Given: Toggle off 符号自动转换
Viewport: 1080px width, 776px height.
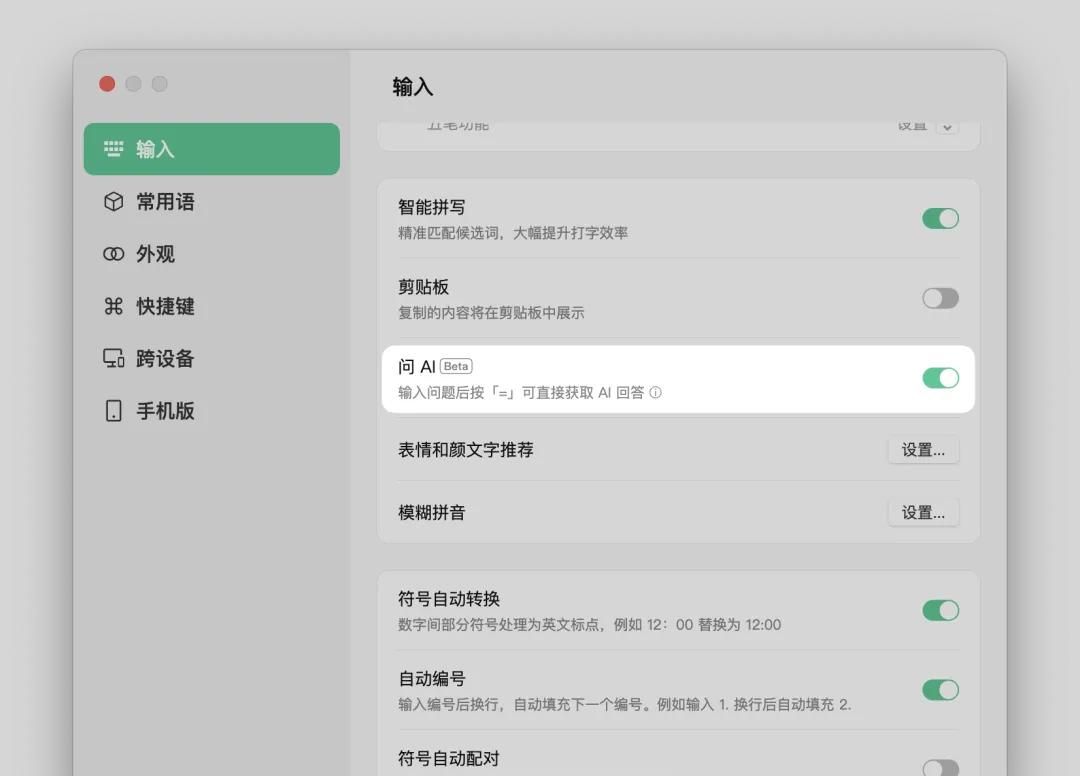Looking at the screenshot, I should pos(940,610).
